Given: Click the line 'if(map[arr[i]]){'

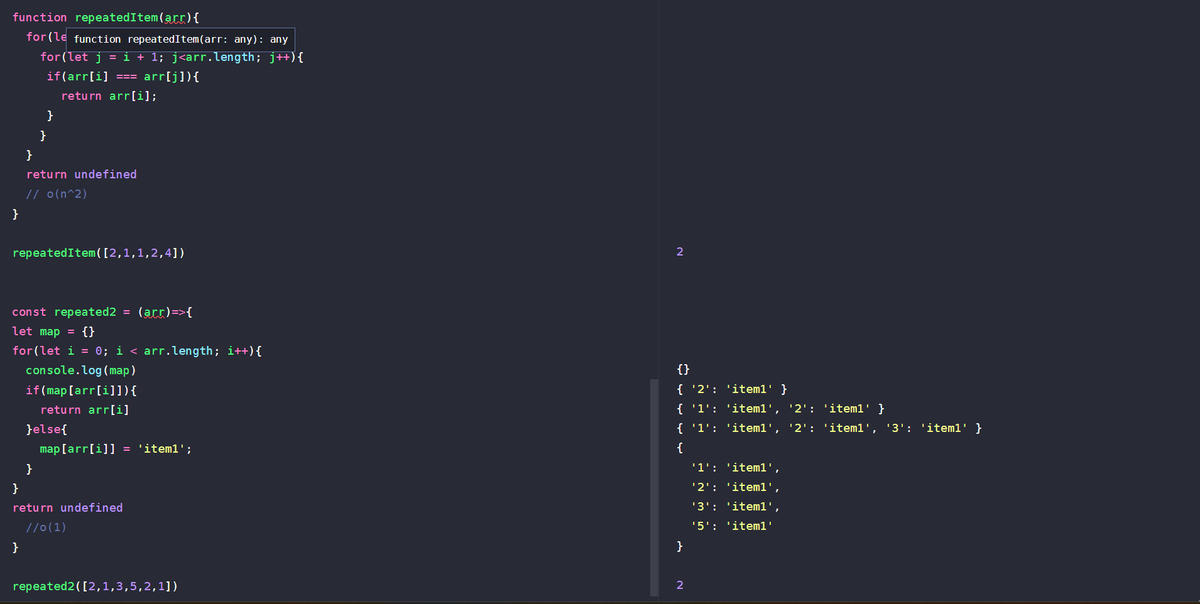Looking at the screenshot, I should click(82, 390).
